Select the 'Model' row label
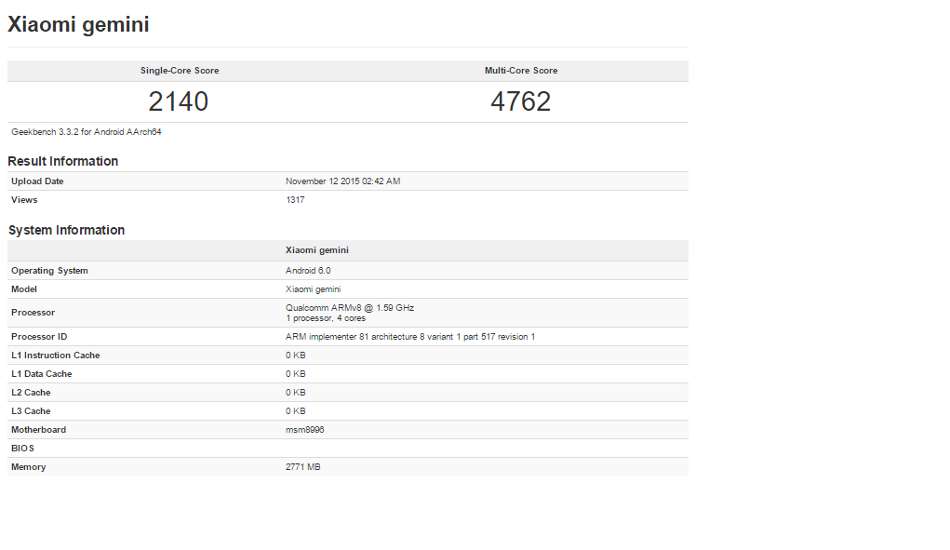The height and width of the screenshot is (550, 950). (x=24, y=289)
